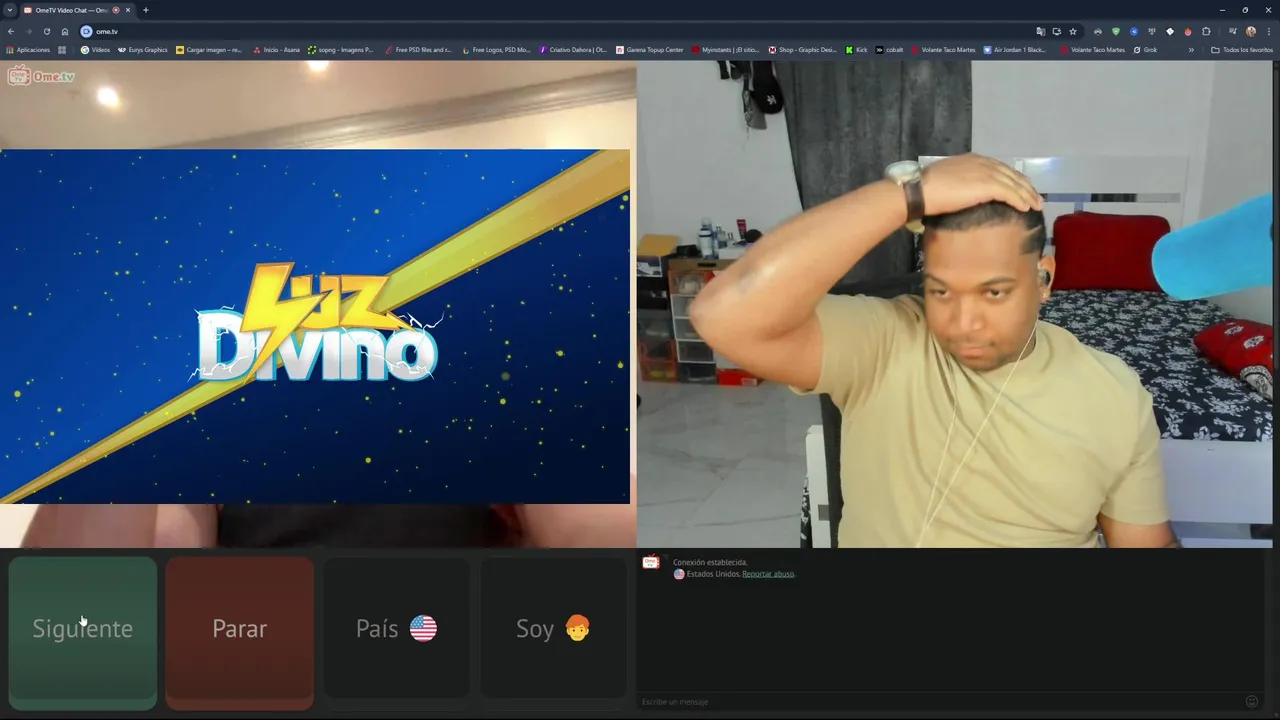Screen dimensions: 1280x720
Task: Open the tab search dropdown arrow
Action: tap(9, 10)
